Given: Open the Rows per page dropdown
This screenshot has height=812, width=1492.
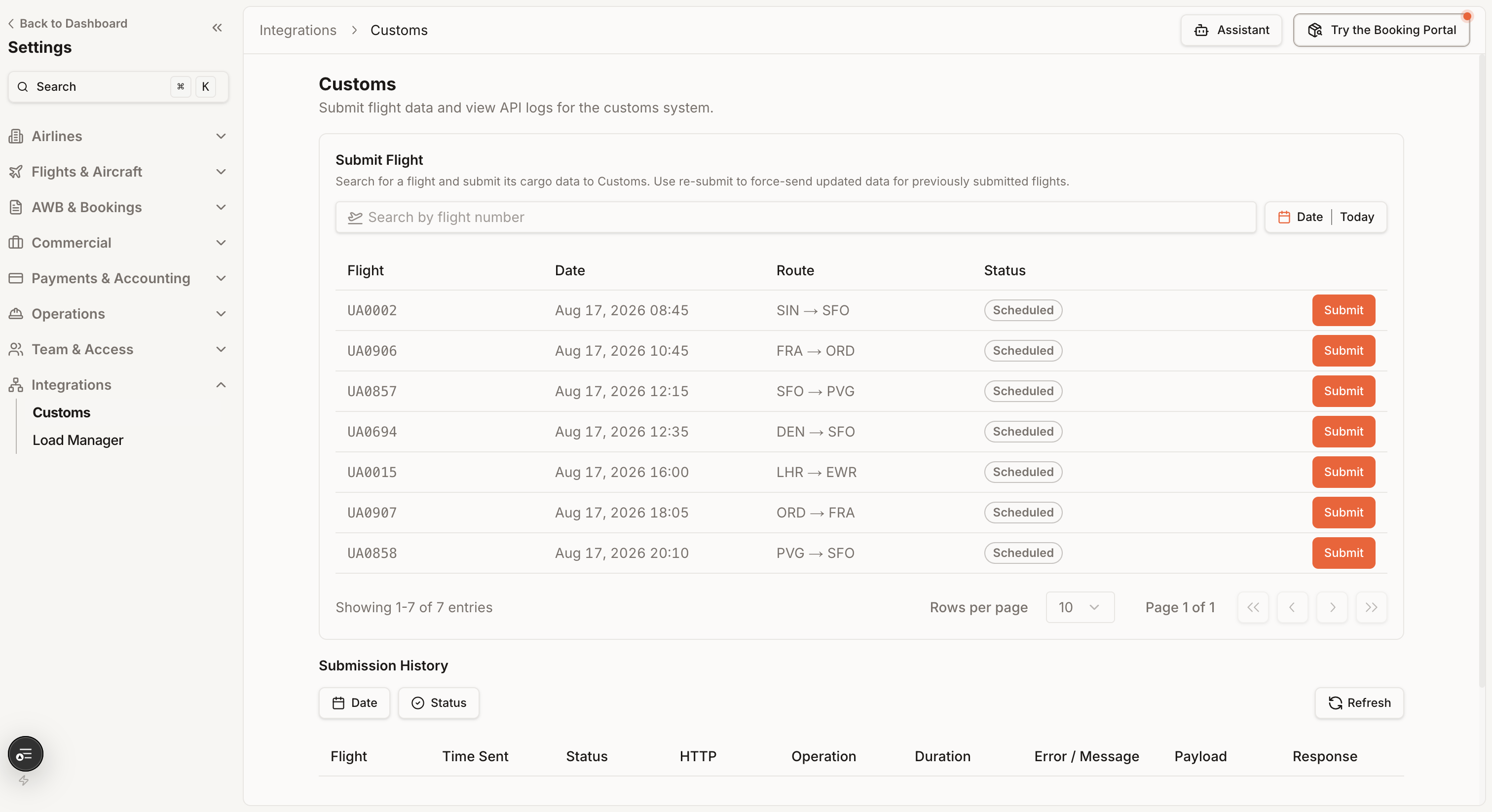Looking at the screenshot, I should [1080, 607].
